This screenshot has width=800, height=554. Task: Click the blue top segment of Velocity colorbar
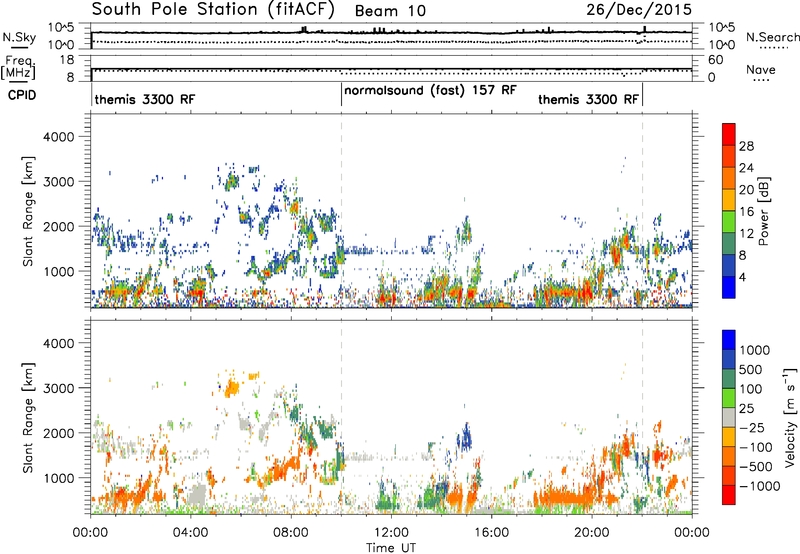pos(729,340)
